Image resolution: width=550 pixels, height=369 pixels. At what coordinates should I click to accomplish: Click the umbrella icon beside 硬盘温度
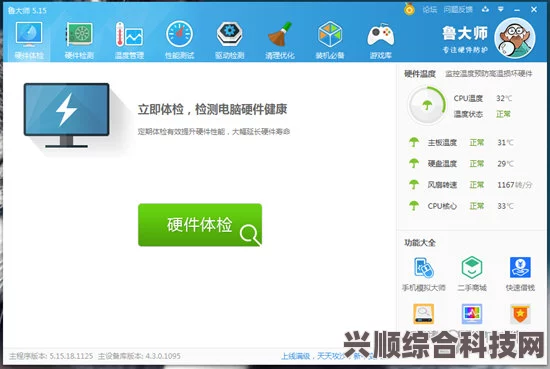[414, 163]
